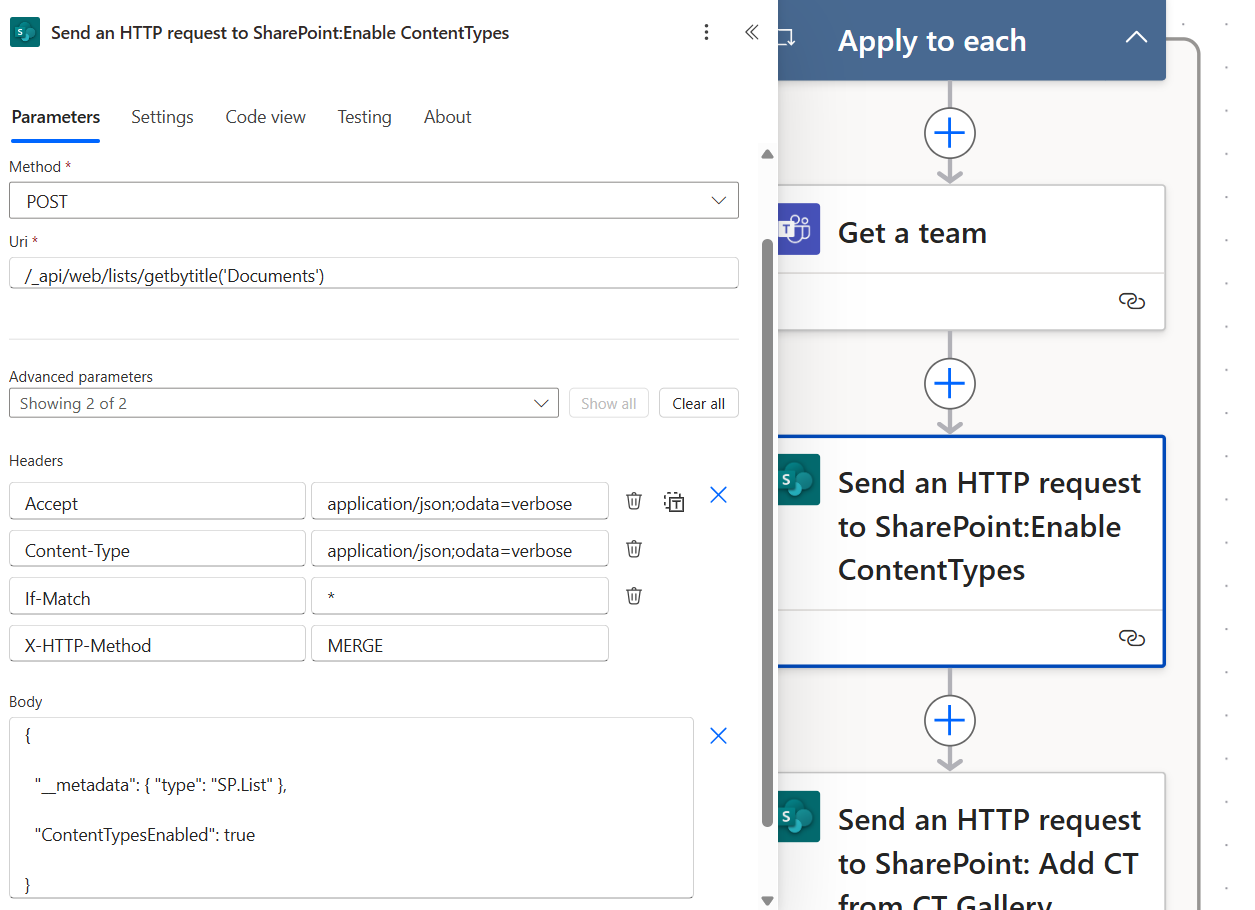Click inside the Body JSON text area
Viewport: 1255px width, 910px height.
[351, 808]
